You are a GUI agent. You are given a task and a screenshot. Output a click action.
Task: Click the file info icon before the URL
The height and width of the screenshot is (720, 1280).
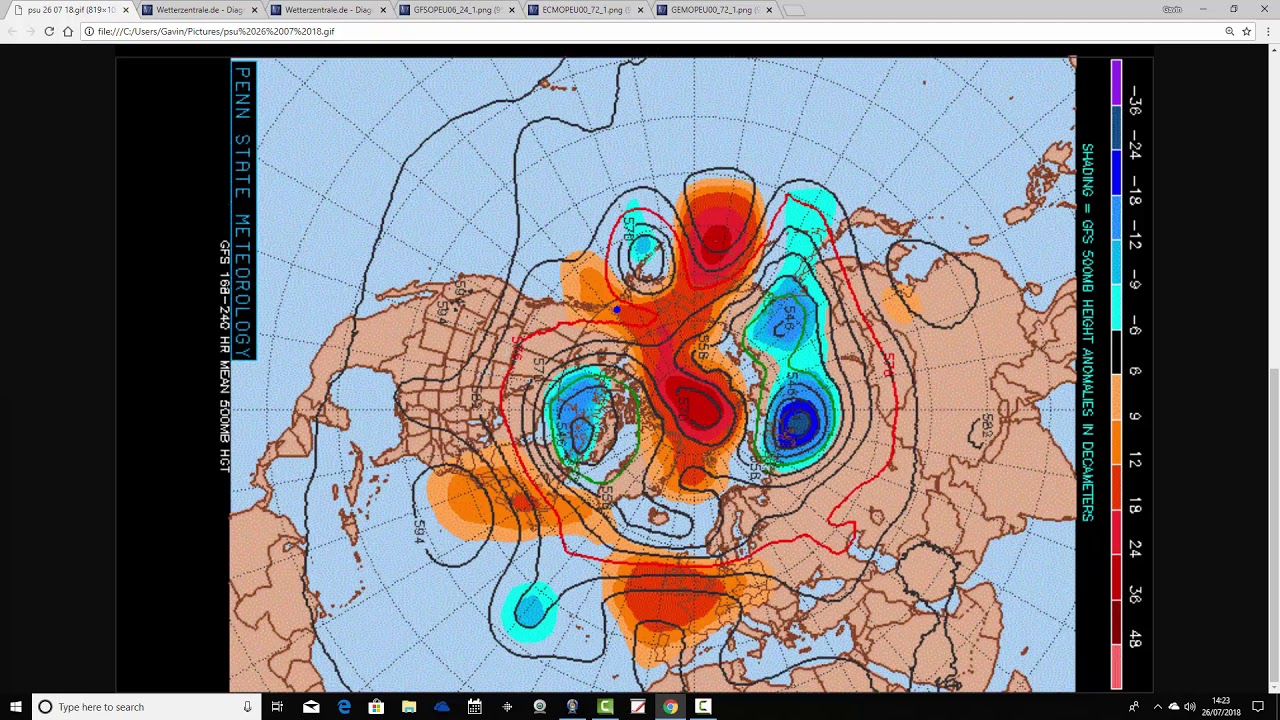pyautogui.click(x=89, y=31)
